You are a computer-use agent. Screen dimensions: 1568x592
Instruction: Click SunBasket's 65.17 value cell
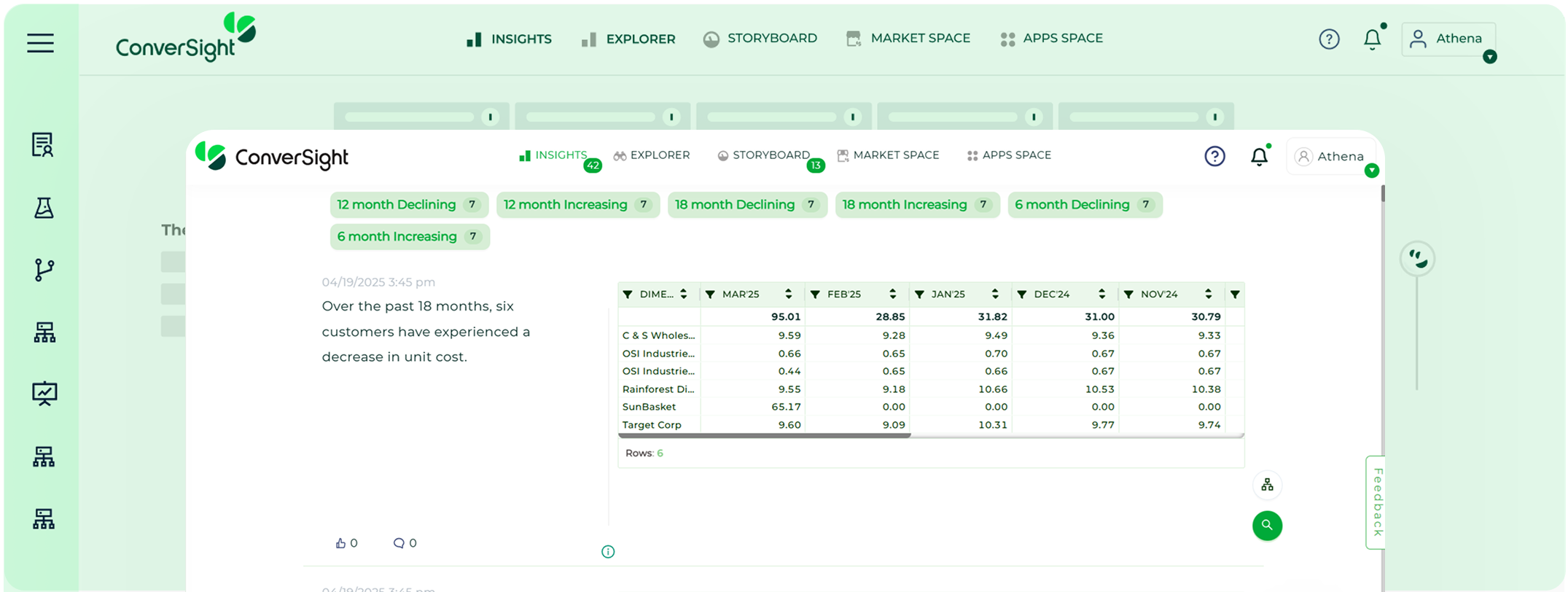753,407
